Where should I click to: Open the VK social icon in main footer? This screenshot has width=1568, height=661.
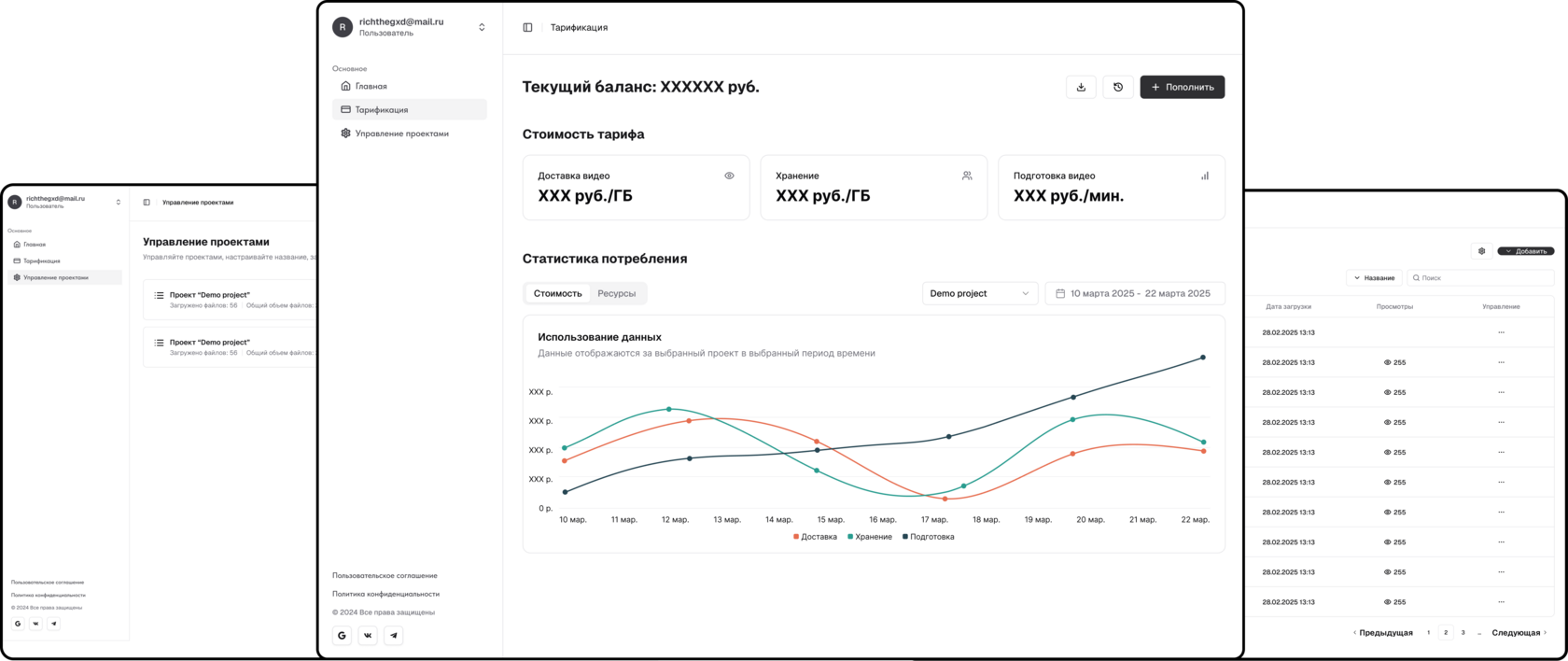[x=368, y=635]
